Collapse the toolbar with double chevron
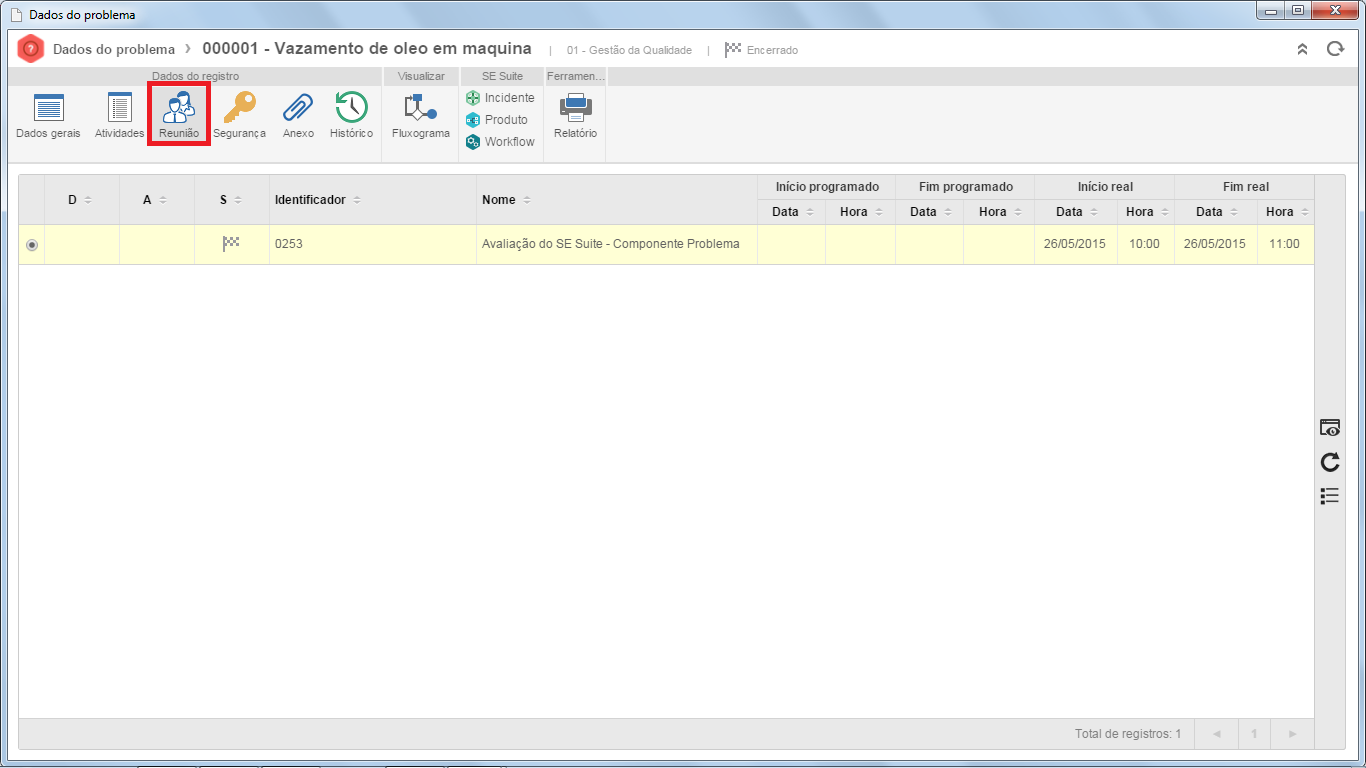 coord(1302,49)
